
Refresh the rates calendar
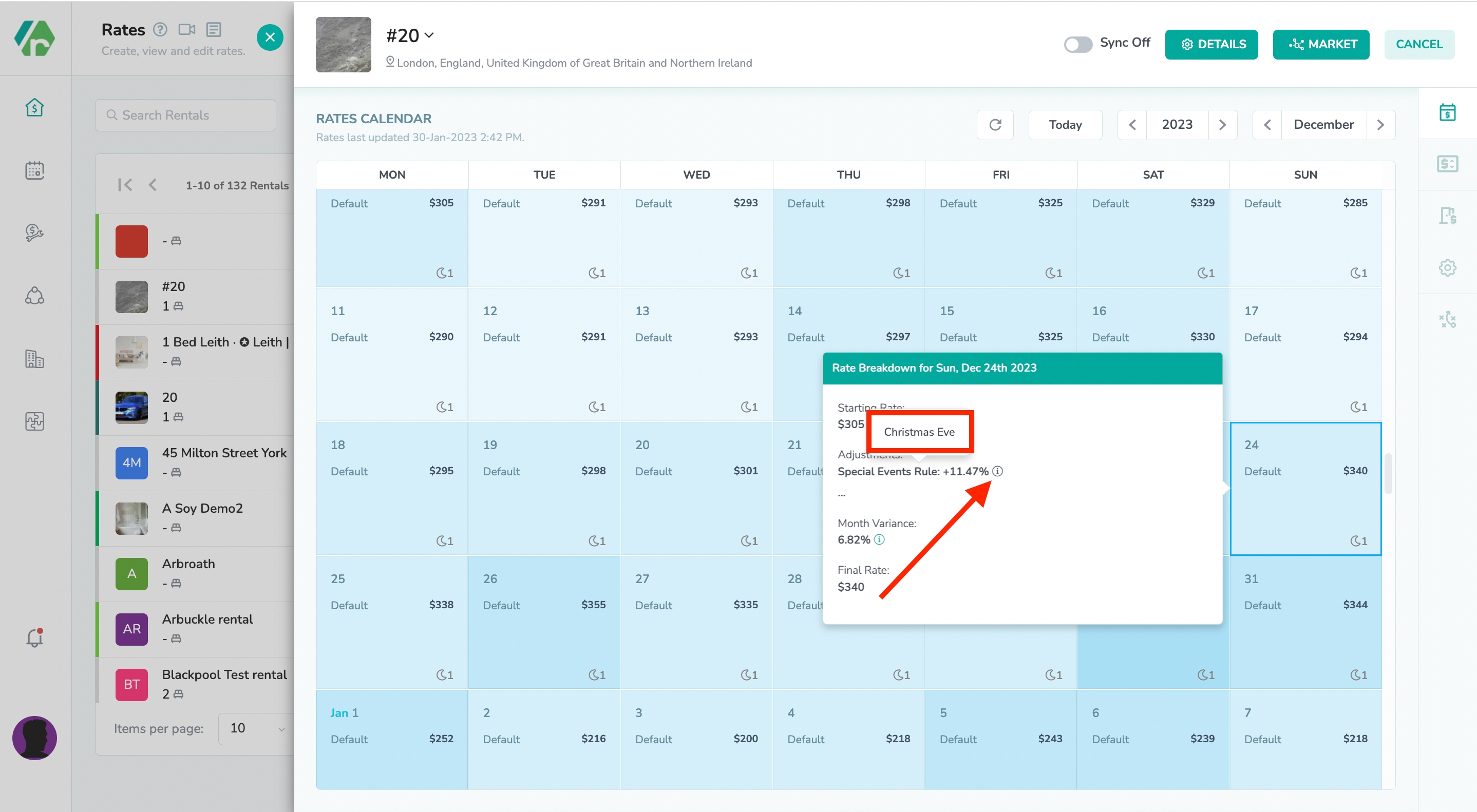tap(995, 125)
